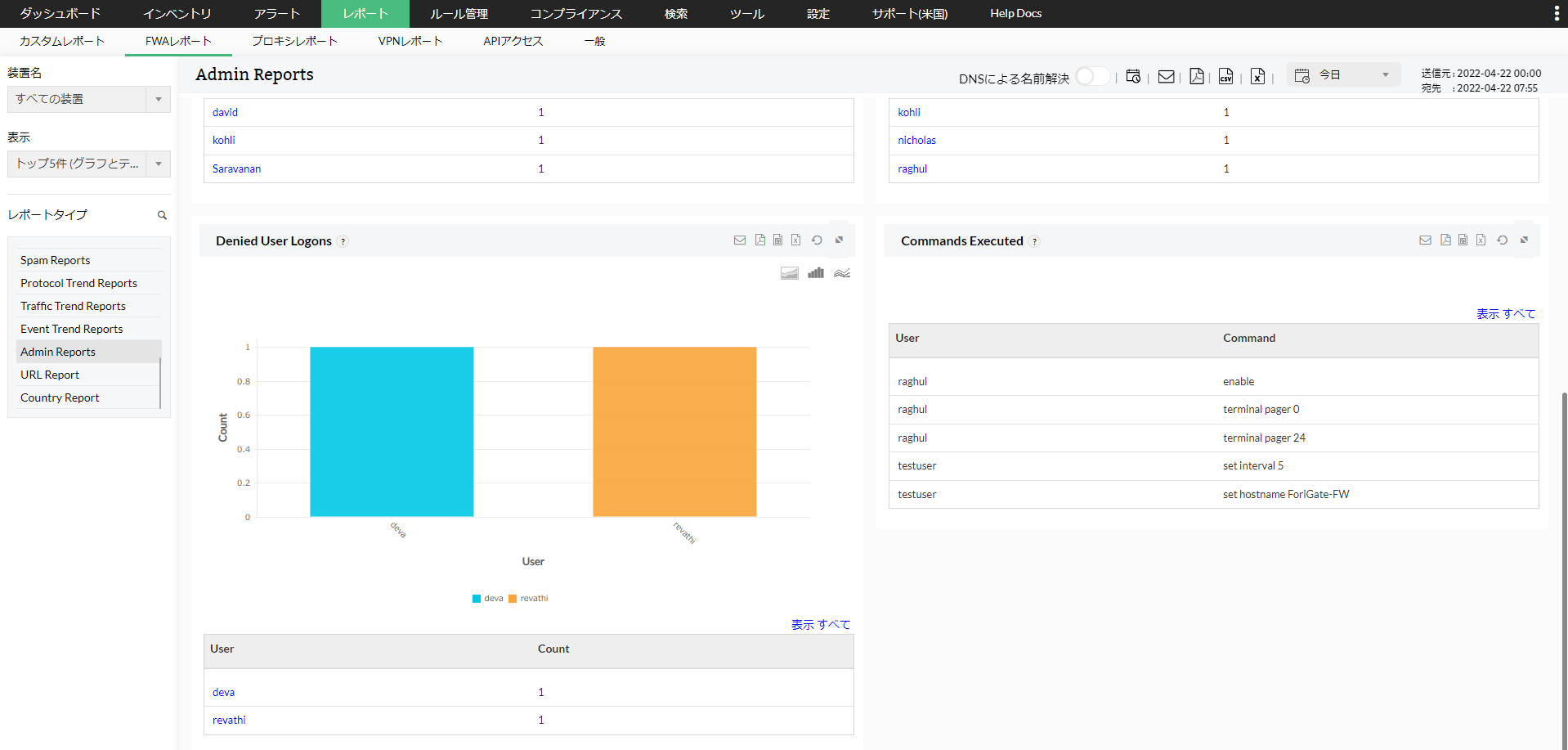Open user revathi in Denied Logons table
This screenshot has height=750, width=1568.
click(229, 720)
